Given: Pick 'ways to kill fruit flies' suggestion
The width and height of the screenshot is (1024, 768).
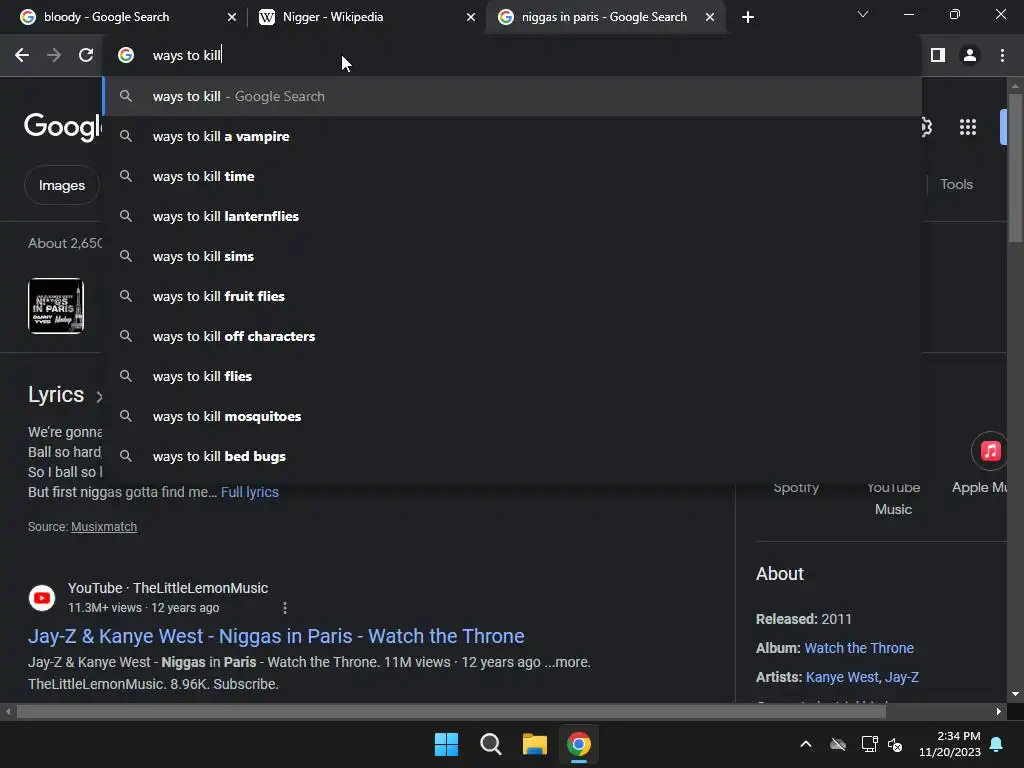Looking at the screenshot, I should click(x=512, y=296).
